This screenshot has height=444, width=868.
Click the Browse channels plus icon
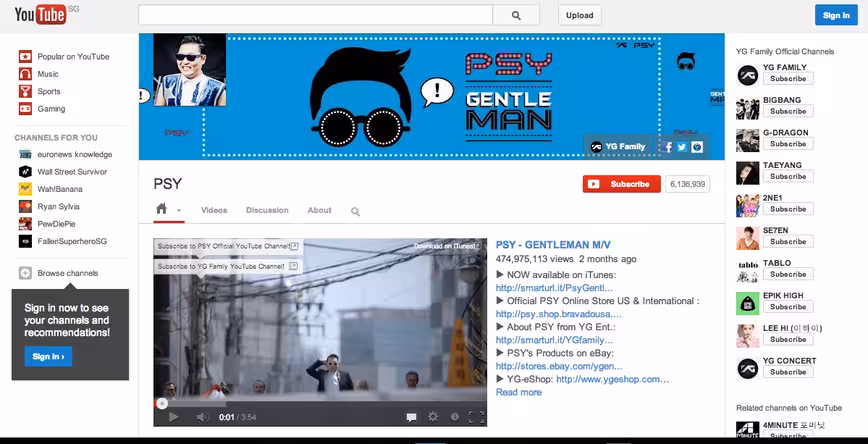coord(25,273)
